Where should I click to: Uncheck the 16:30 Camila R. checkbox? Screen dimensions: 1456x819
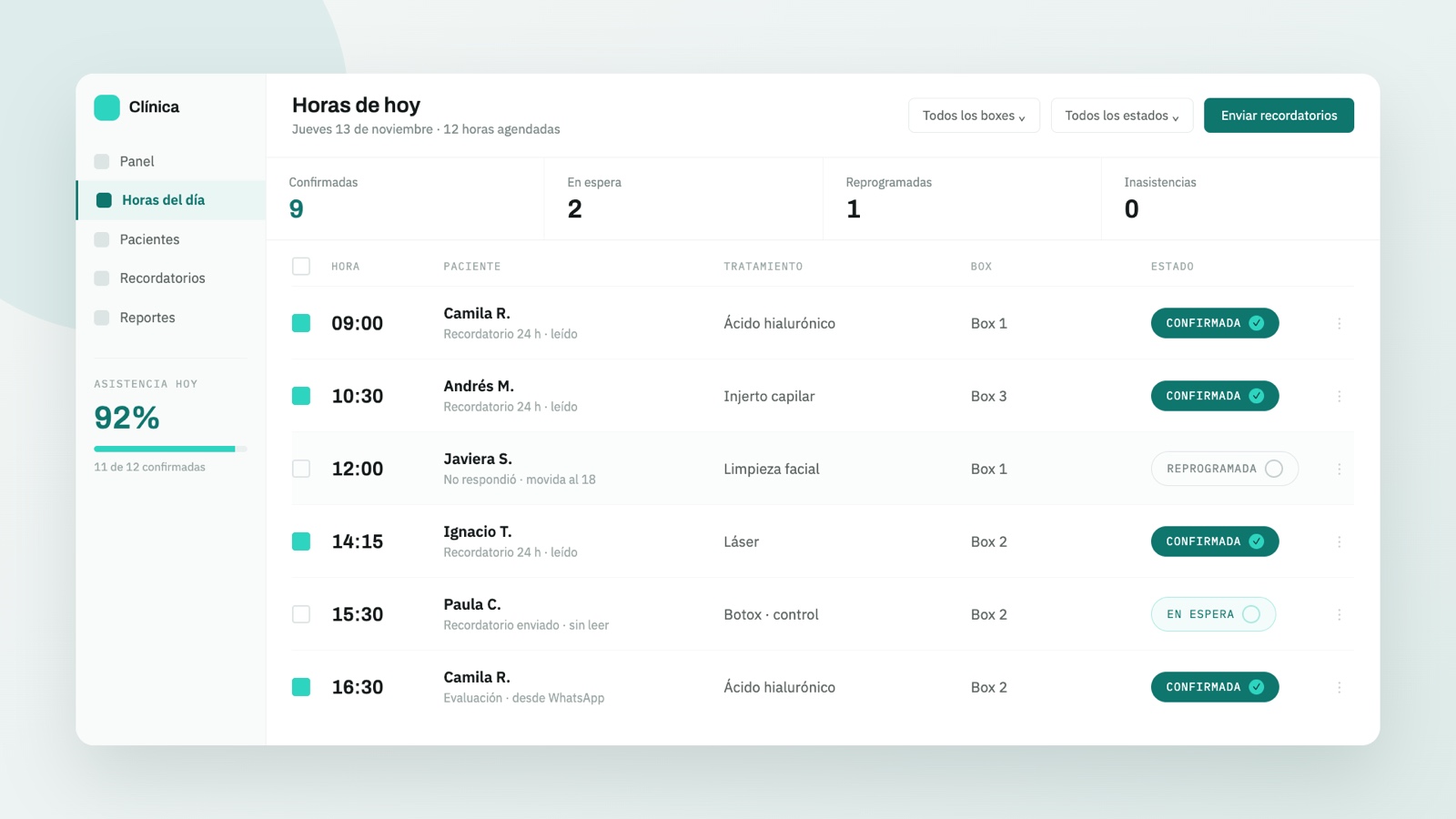coord(301,687)
